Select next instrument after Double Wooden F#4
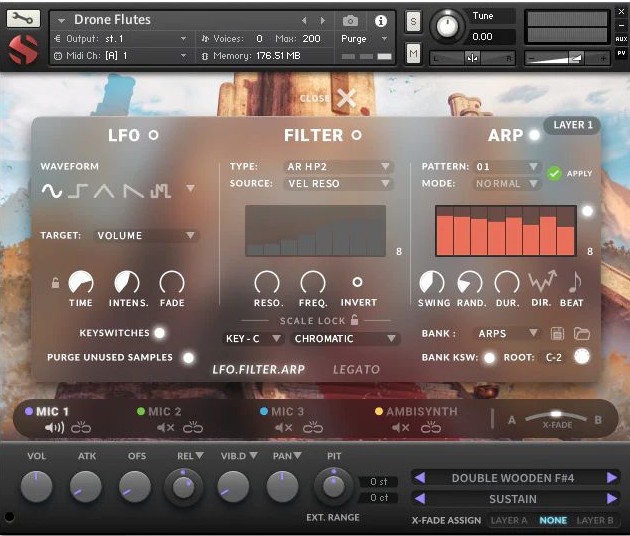The width and height of the screenshot is (630, 536). click(x=612, y=478)
